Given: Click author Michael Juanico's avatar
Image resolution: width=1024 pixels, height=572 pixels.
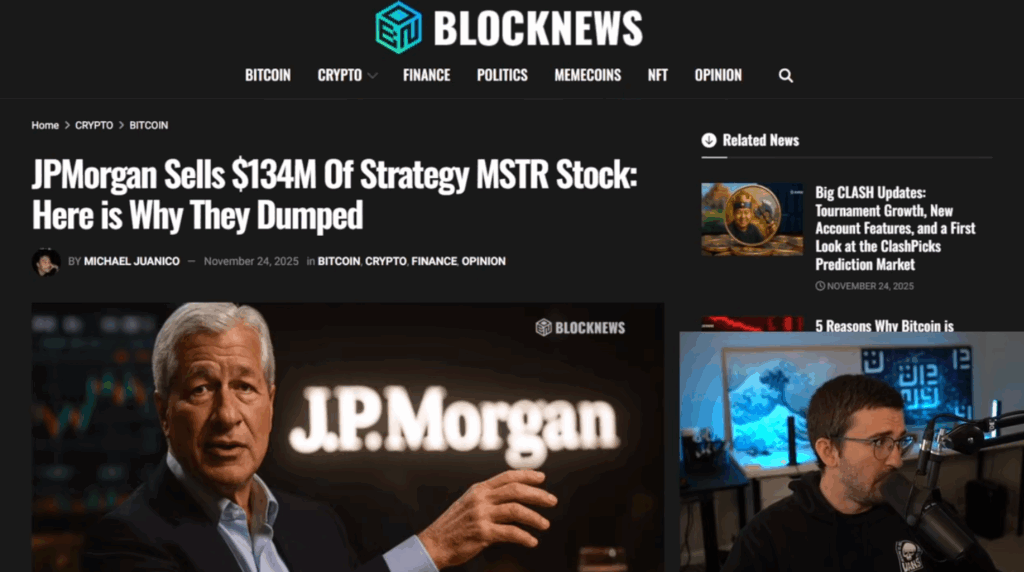Looking at the screenshot, I should pyautogui.click(x=46, y=262).
